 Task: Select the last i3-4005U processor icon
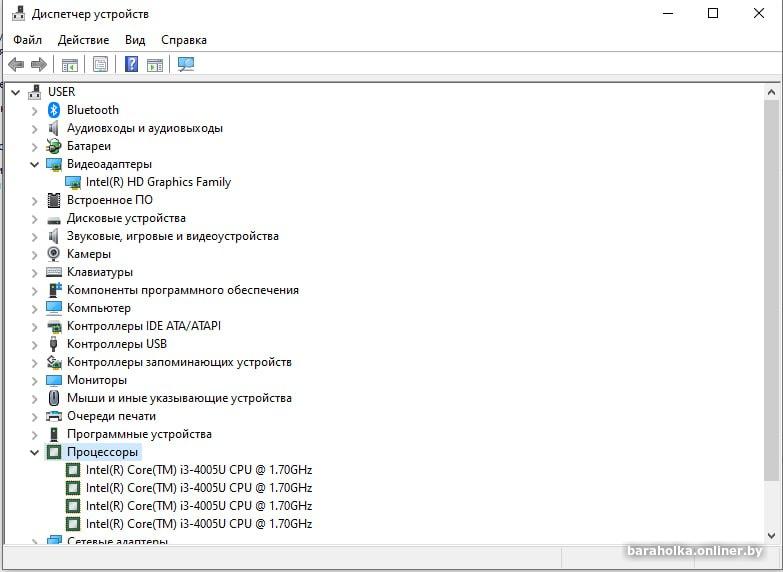click(73, 524)
